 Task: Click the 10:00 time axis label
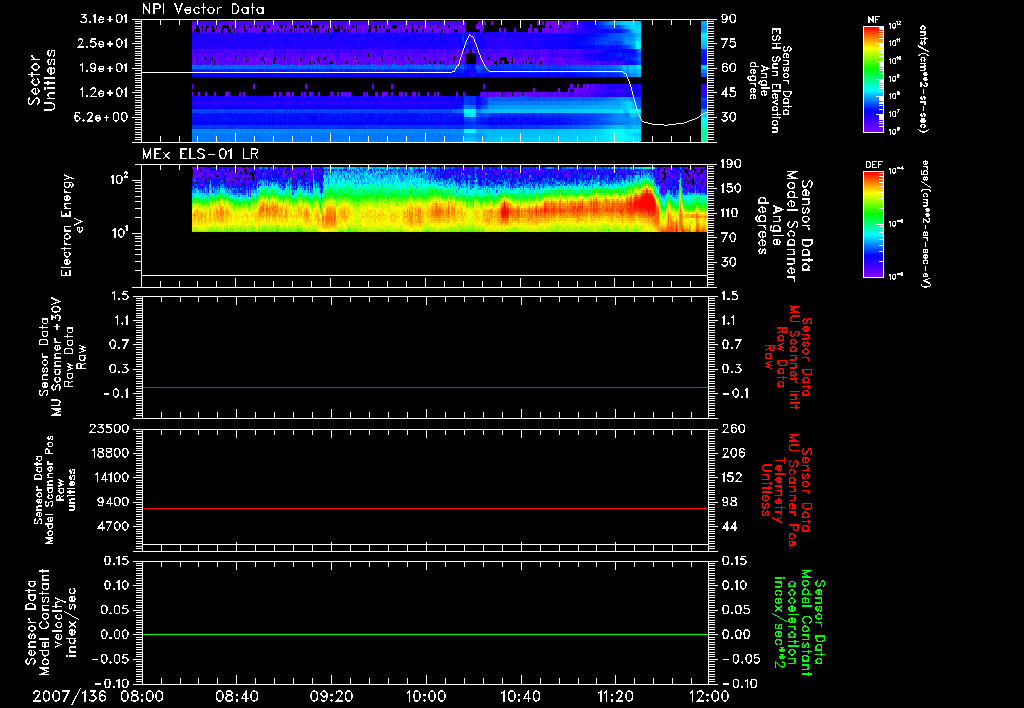coord(426,696)
